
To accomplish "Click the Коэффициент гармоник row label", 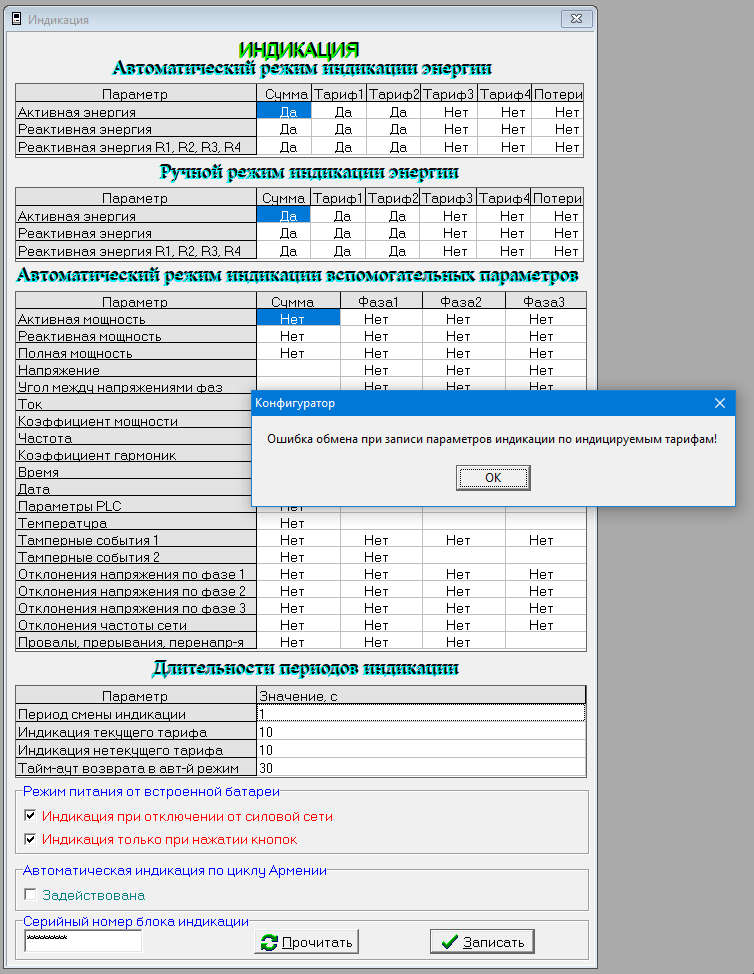I will coord(134,455).
